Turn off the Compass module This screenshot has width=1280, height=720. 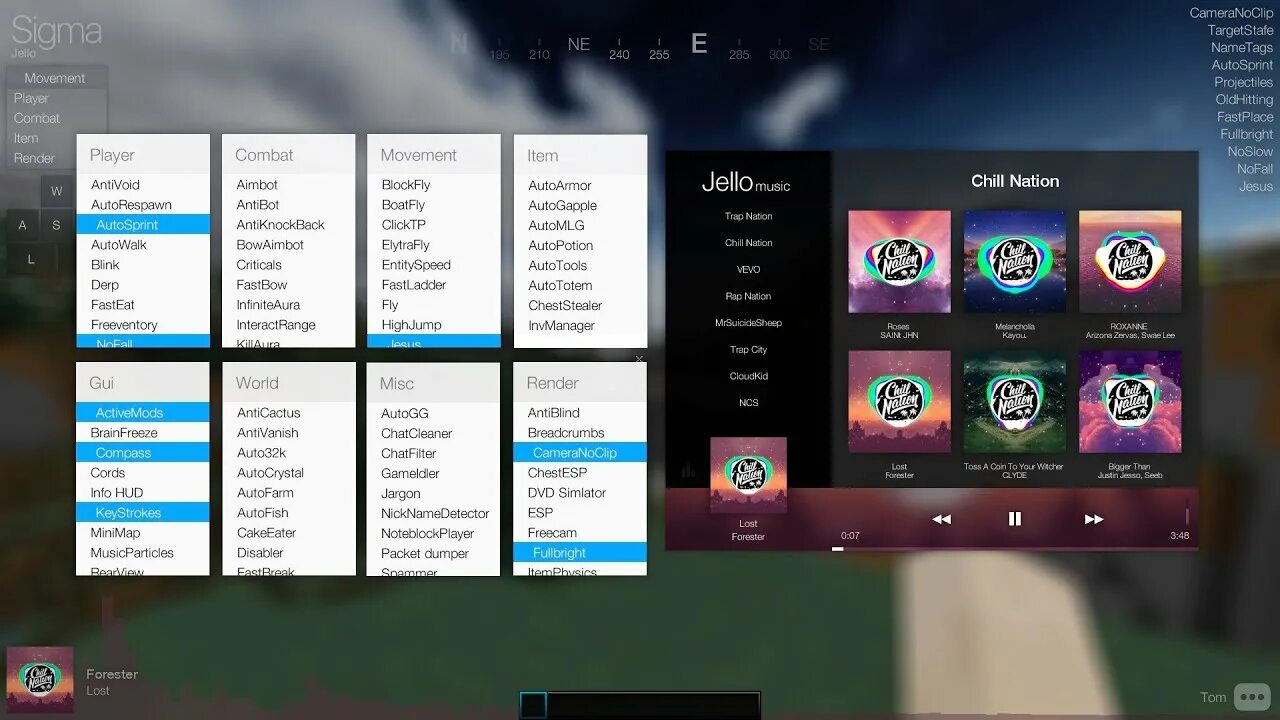(x=143, y=453)
